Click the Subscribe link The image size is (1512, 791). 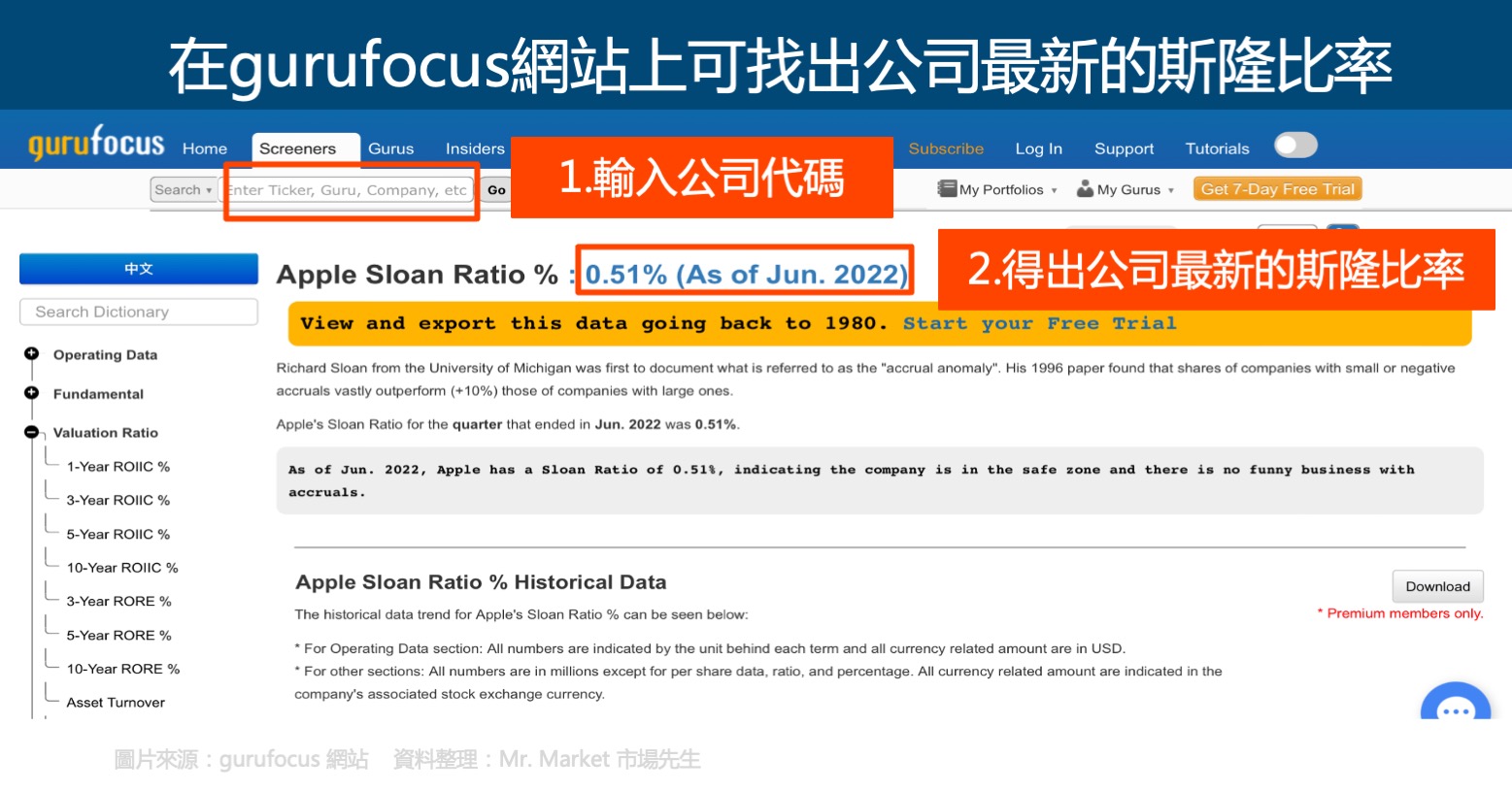946,148
